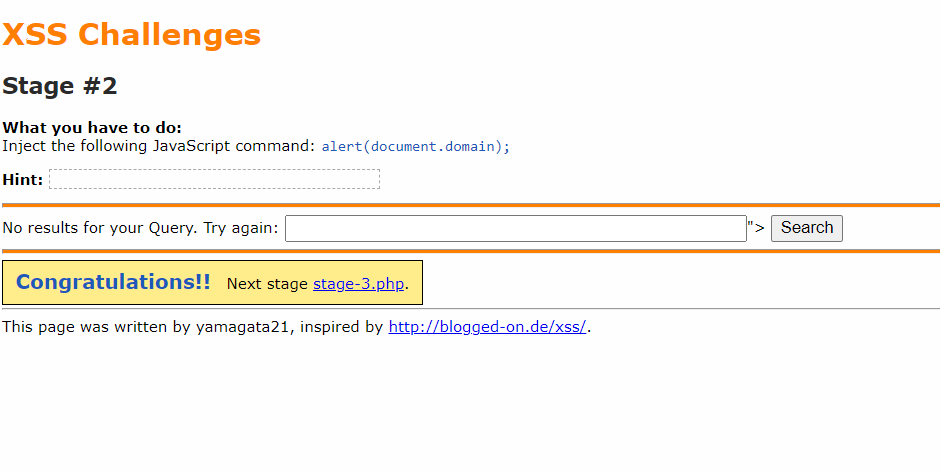Click the XSS Challenges title
This screenshot has height=473, width=940.
(x=131, y=35)
